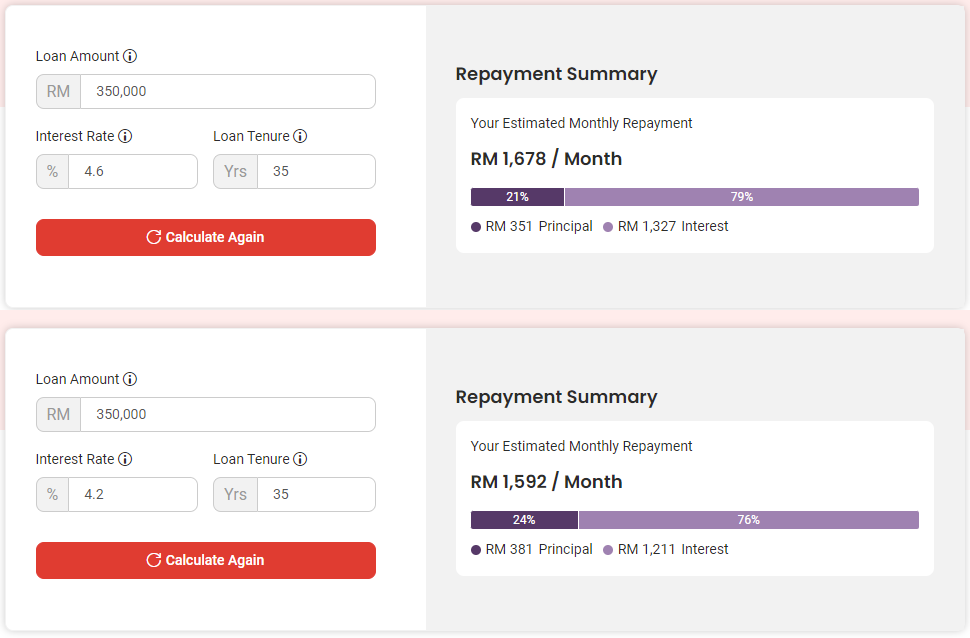This screenshot has height=638, width=970.
Task: Focus the Loan Tenure field next to the 4.2 rate
Action: (x=315, y=494)
